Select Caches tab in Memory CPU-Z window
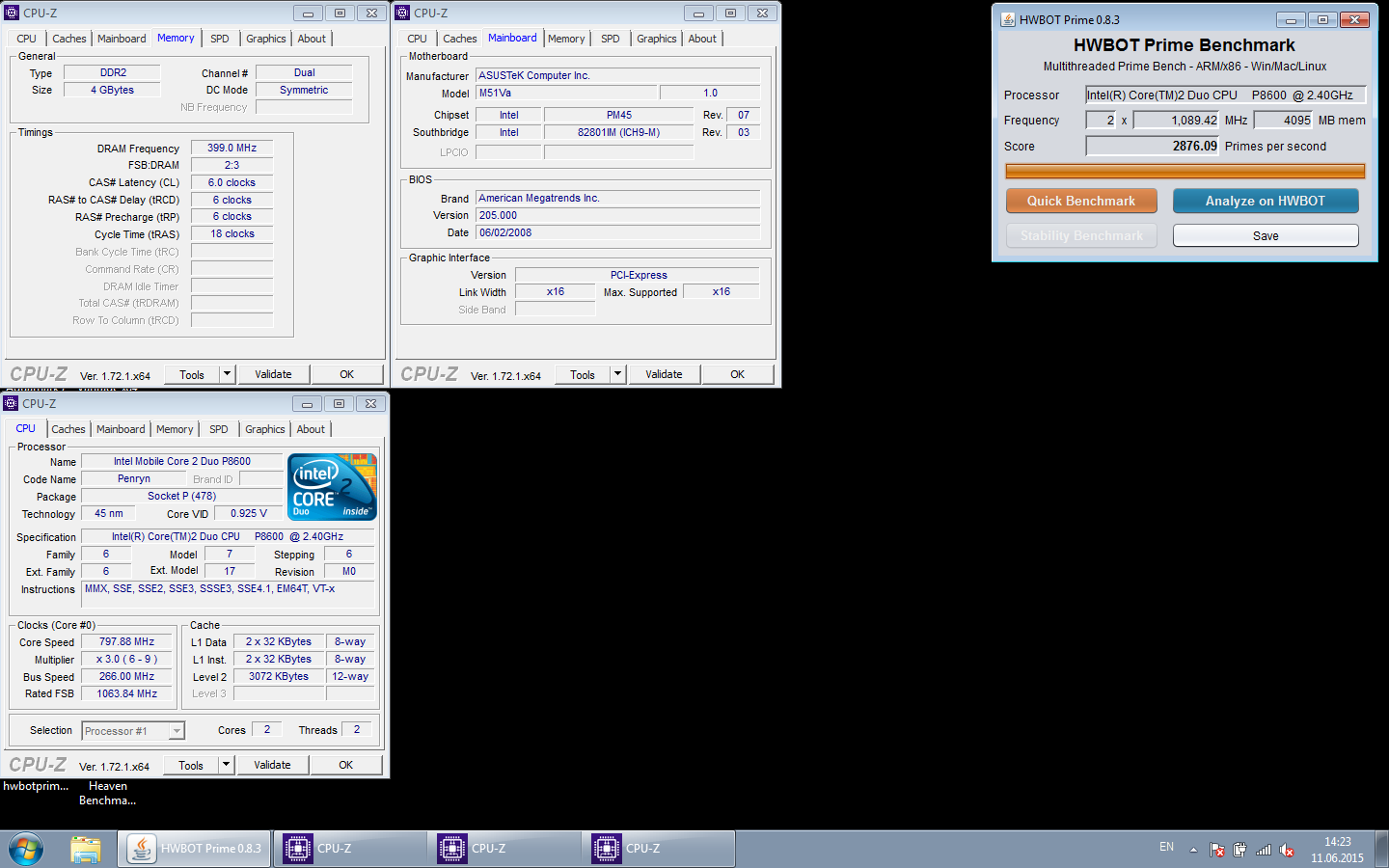This screenshot has width=1389, height=868. pyautogui.click(x=69, y=39)
